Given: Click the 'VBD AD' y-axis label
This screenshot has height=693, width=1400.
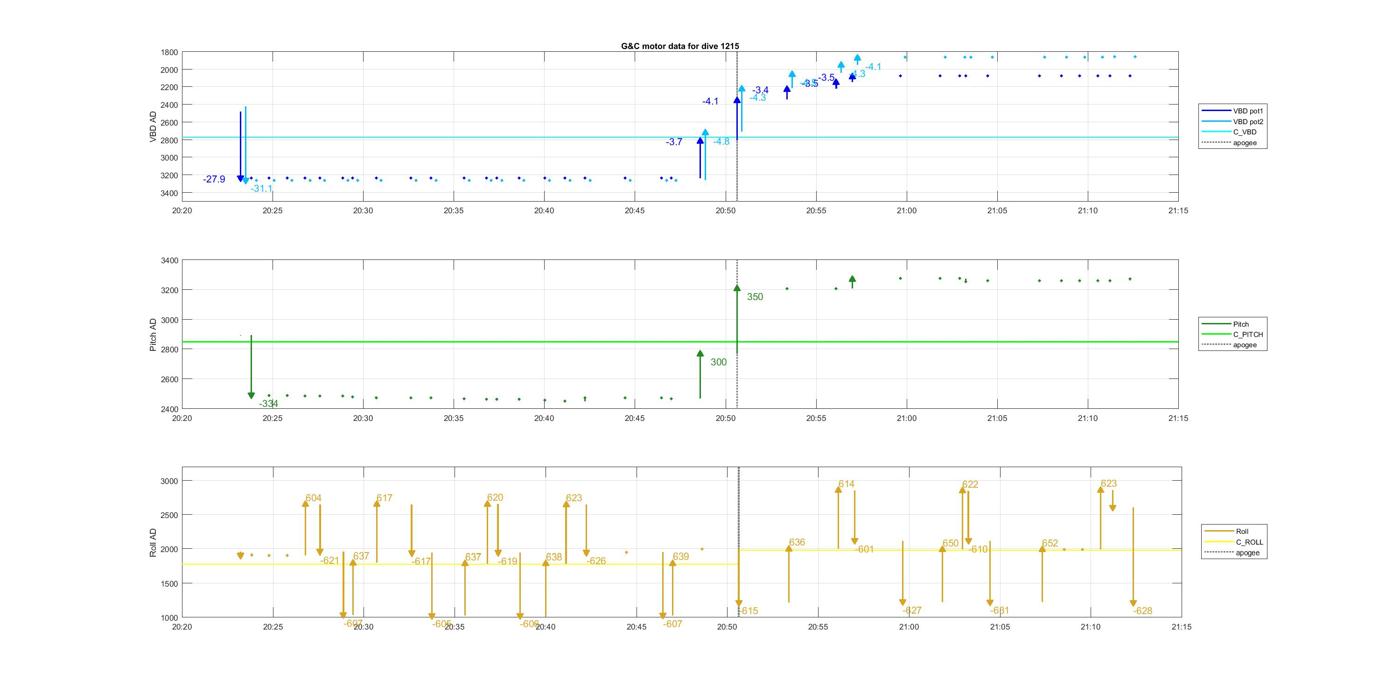Looking at the screenshot, I should (x=153, y=126).
